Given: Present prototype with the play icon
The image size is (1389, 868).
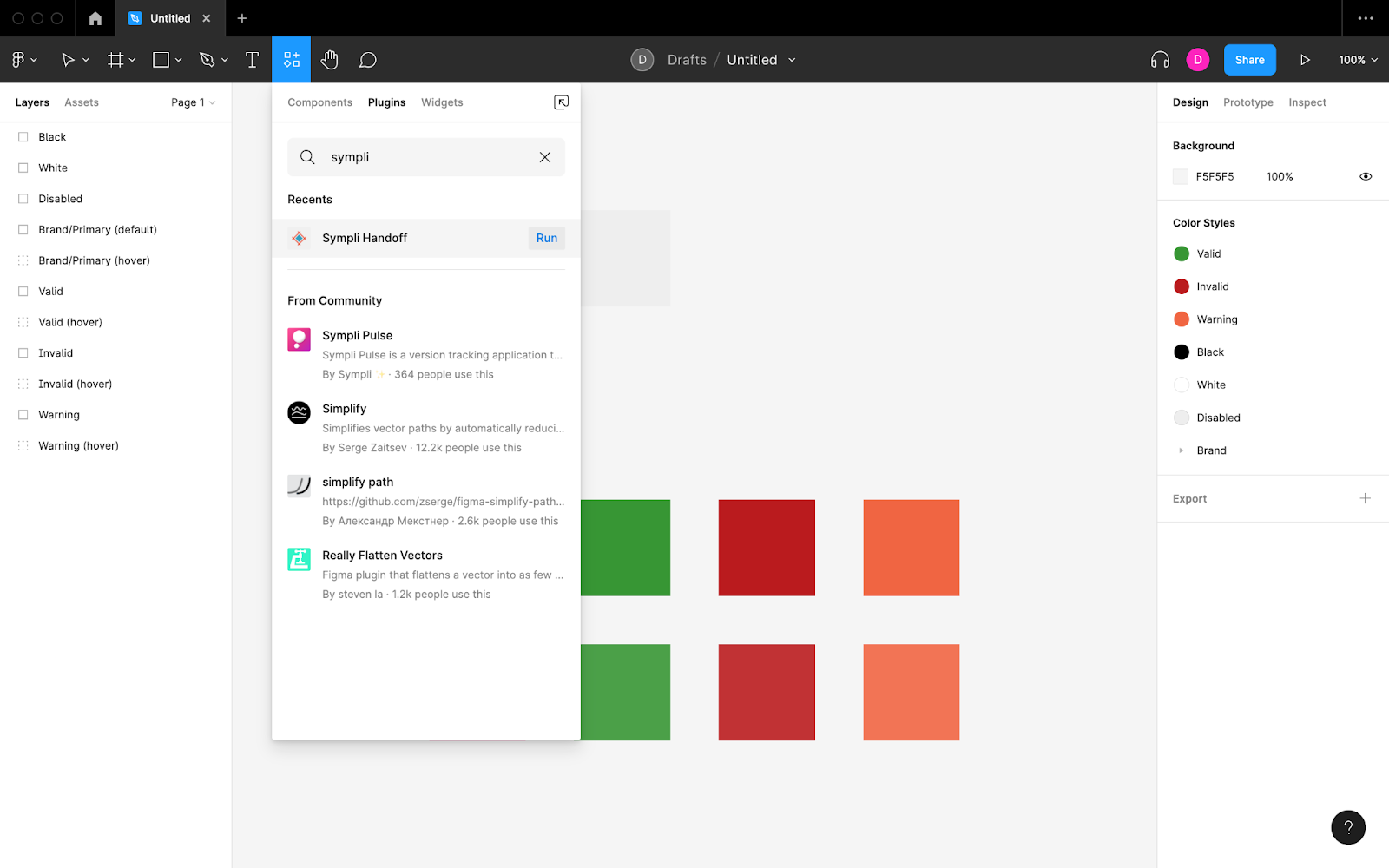Looking at the screenshot, I should (1305, 60).
